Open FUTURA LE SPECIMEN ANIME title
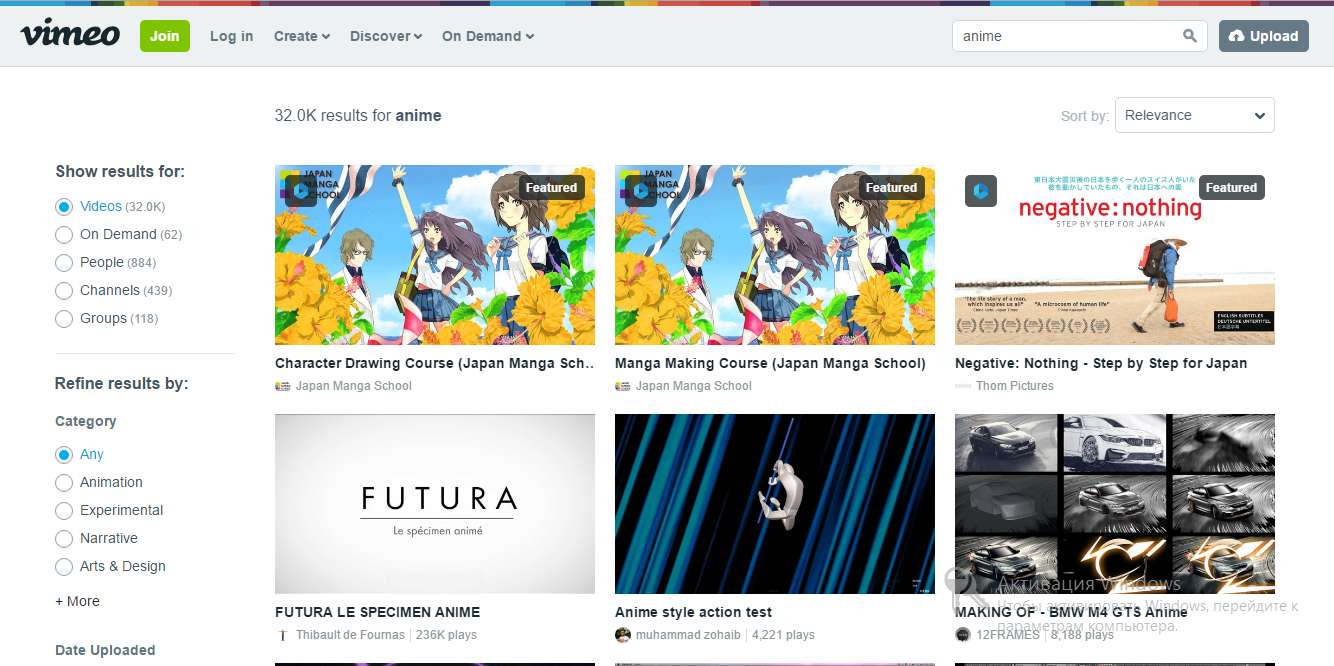The width and height of the screenshot is (1334, 666). click(x=377, y=612)
